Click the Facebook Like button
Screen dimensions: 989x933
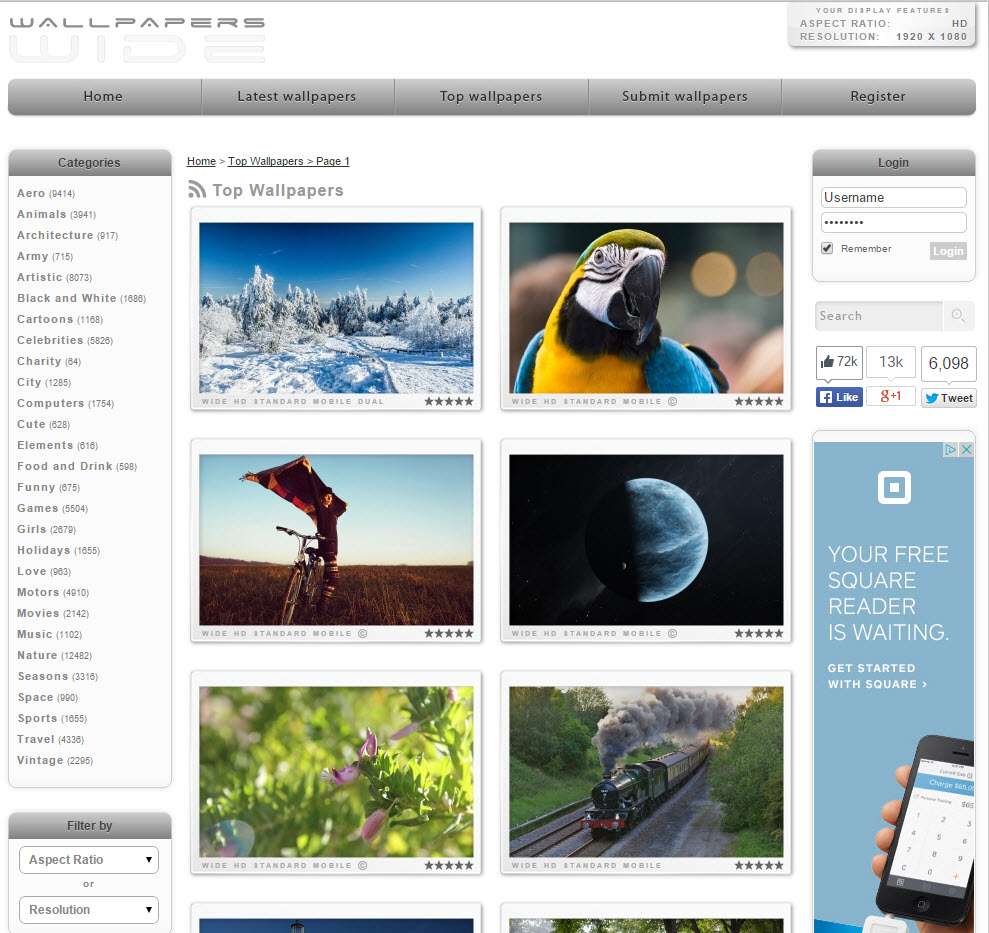[838, 397]
